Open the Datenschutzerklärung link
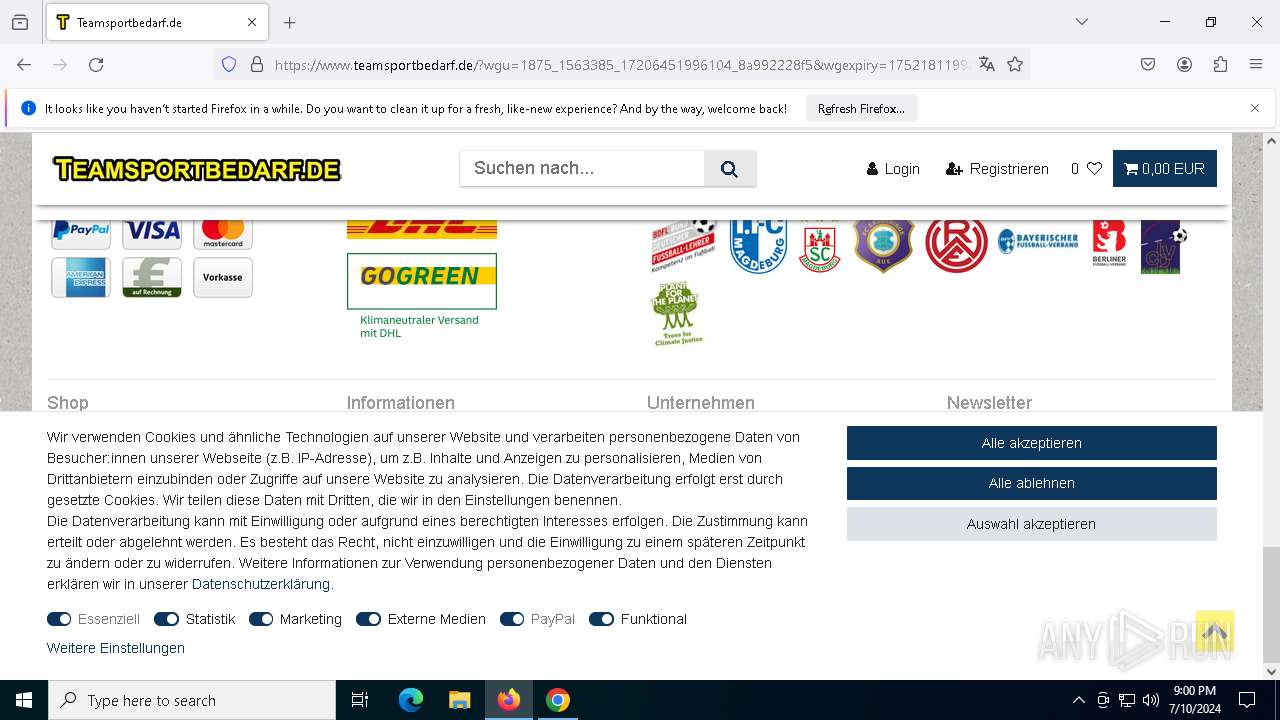The image size is (1280, 720). pyautogui.click(x=261, y=584)
